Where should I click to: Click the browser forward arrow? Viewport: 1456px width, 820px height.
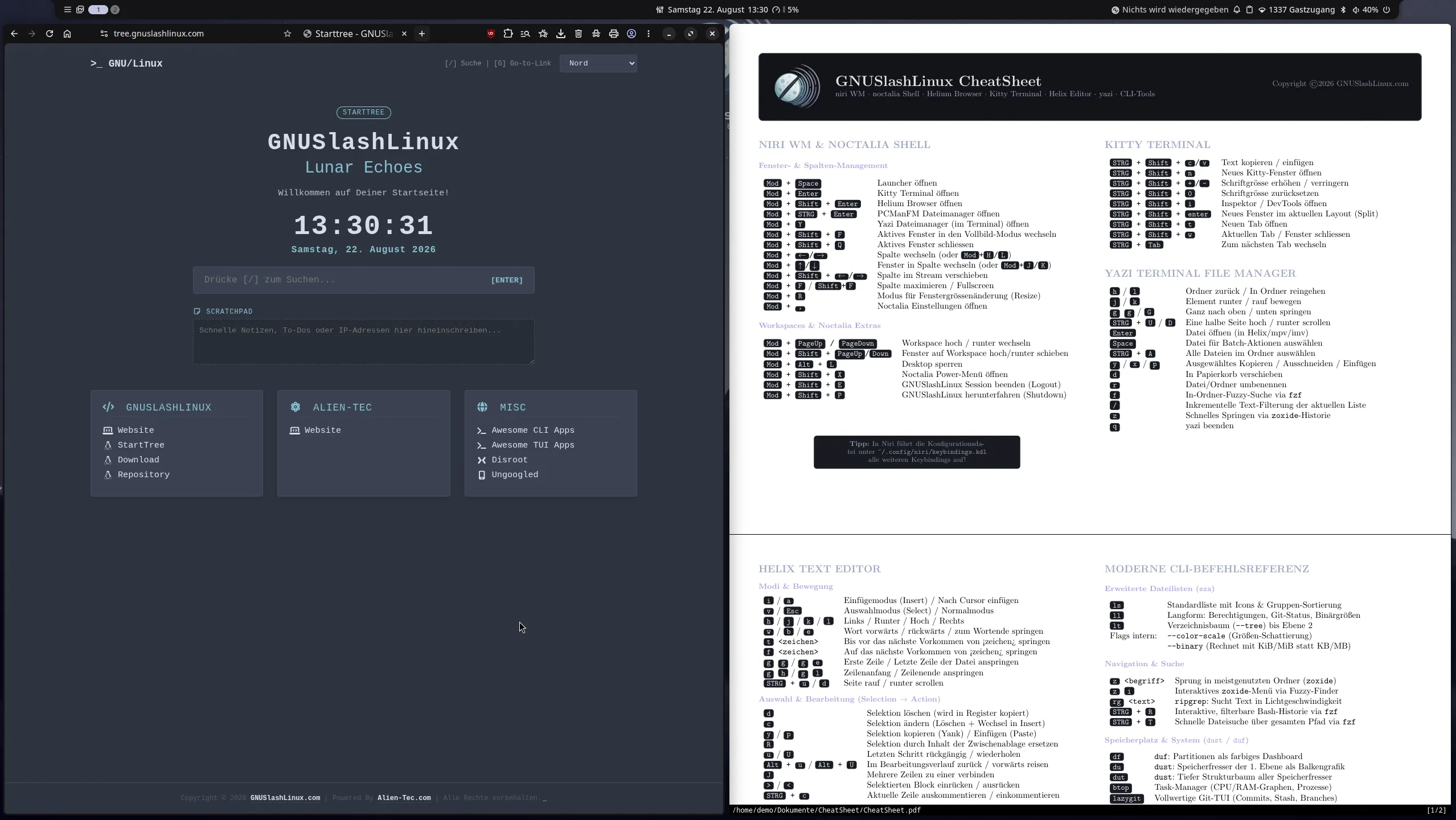(x=32, y=34)
